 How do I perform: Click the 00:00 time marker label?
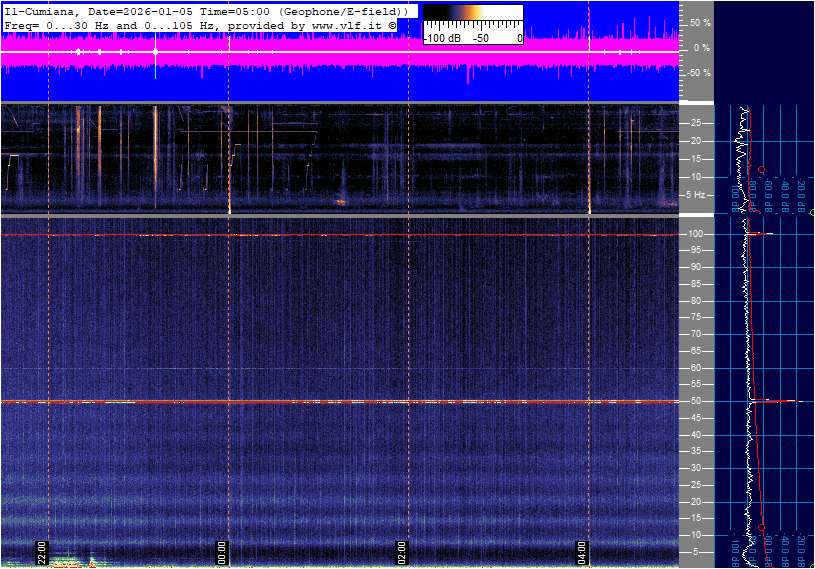point(222,553)
